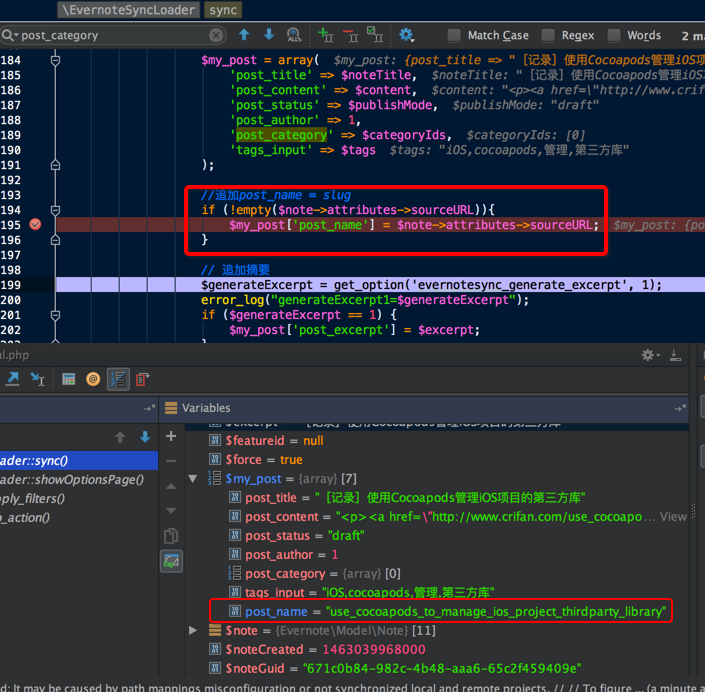Select the \EvernoteSyncLoader breadcrumb
The width and height of the screenshot is (705, 692).
pyautogui.click(x=129, y=10)
